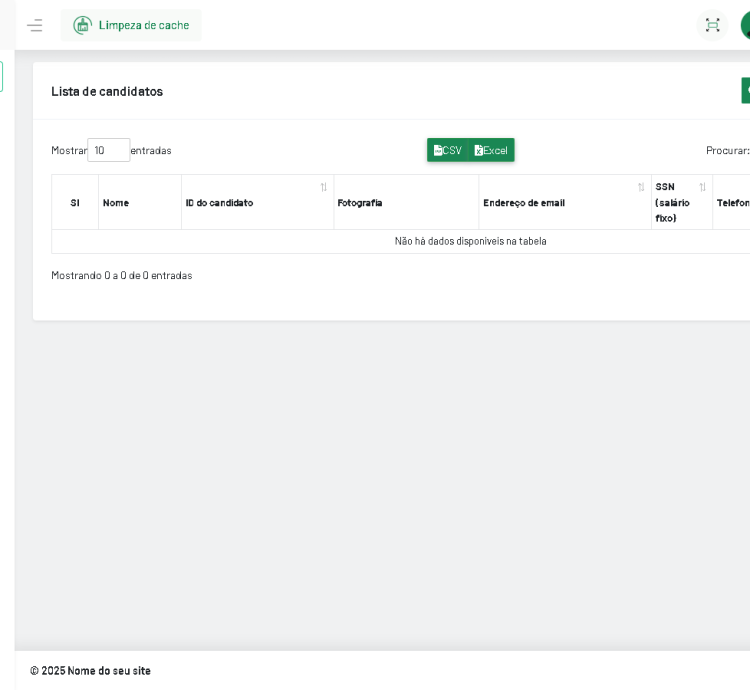
Task: Click the entries count field showing 10
Action: (108, 150)
